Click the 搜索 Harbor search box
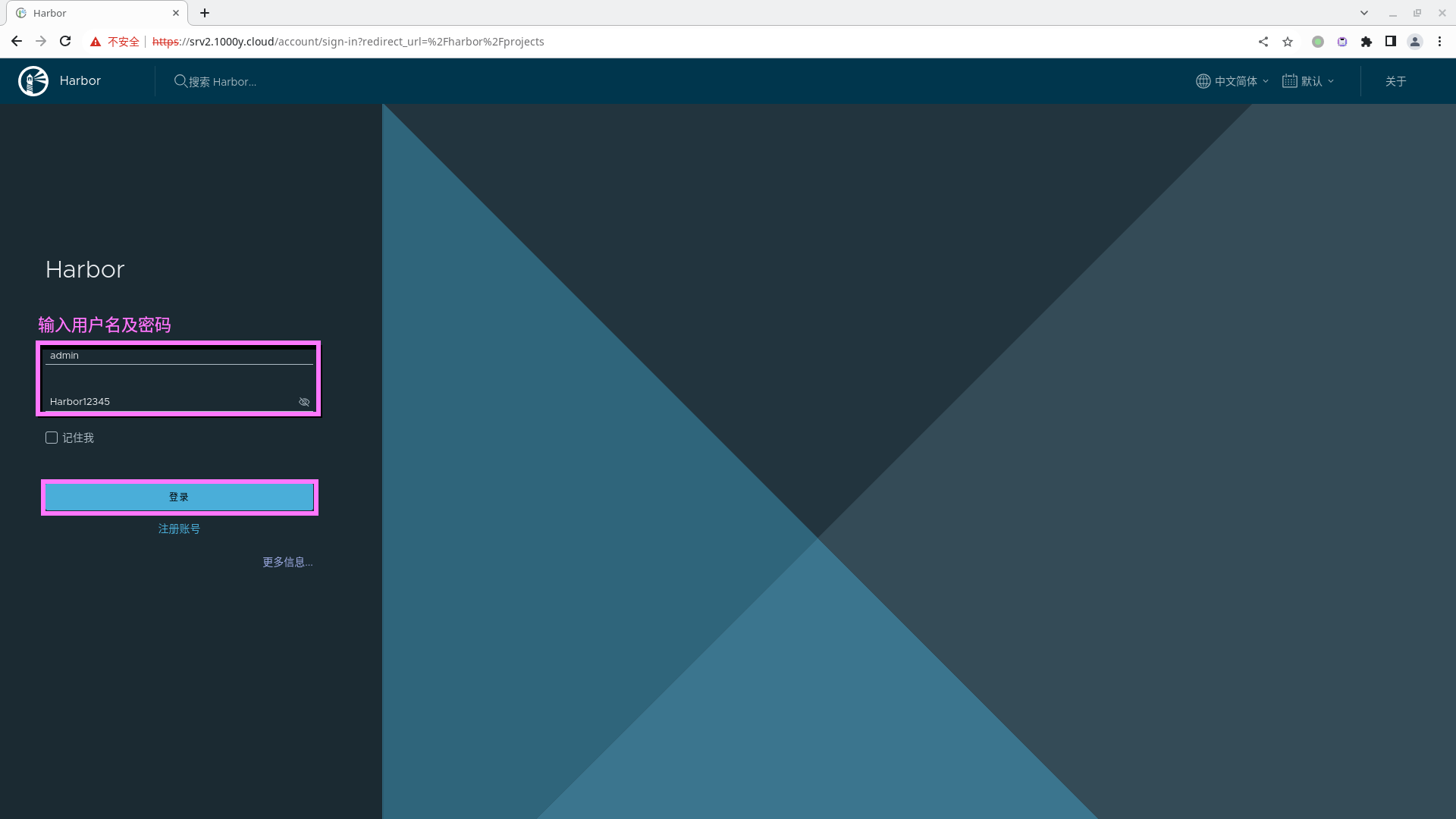This screenshot has height=819, width=1456. [x=222, y=81]
